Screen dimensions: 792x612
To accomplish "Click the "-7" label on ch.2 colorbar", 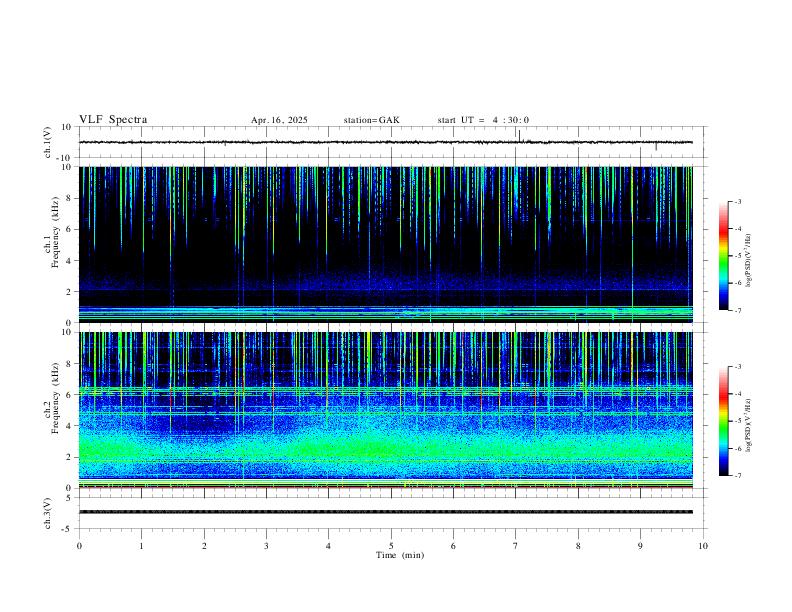I will pos(737,476).
